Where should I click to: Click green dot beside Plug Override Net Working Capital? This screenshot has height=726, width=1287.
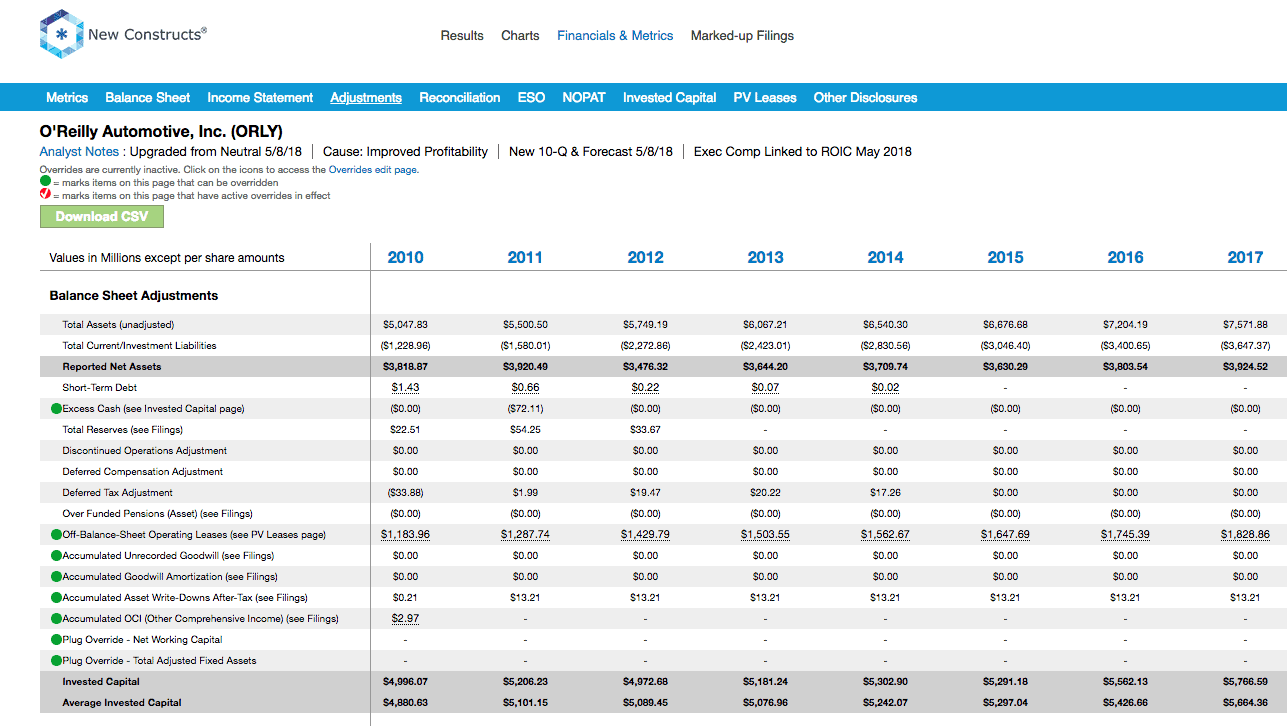tap(56, 639)
